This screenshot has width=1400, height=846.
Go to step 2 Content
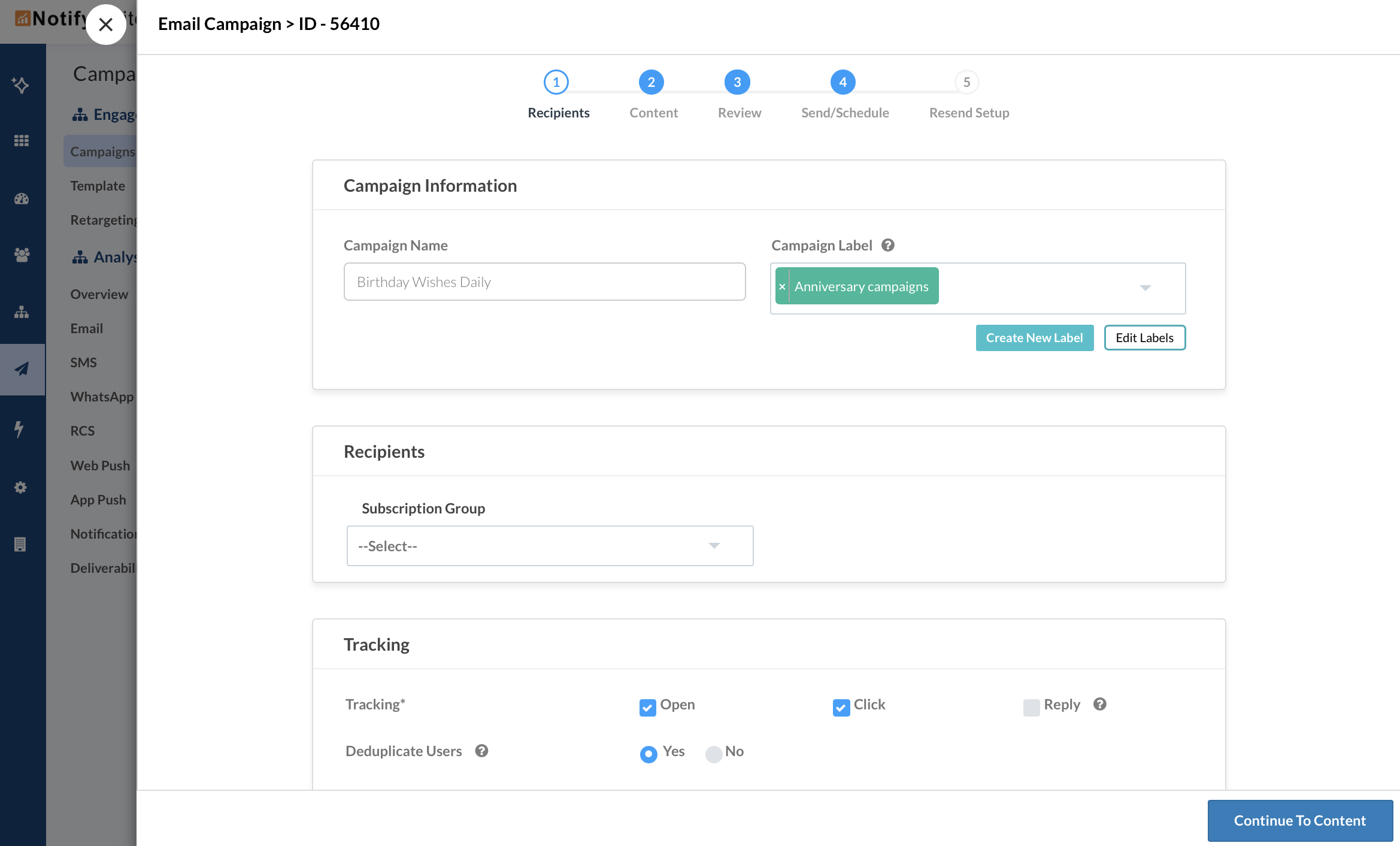click(x=651, y=82)
